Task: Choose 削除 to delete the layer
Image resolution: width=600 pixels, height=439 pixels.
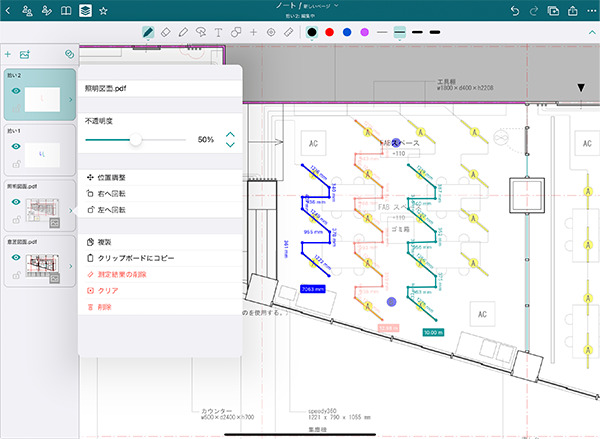Action: [x=160, y=307]
